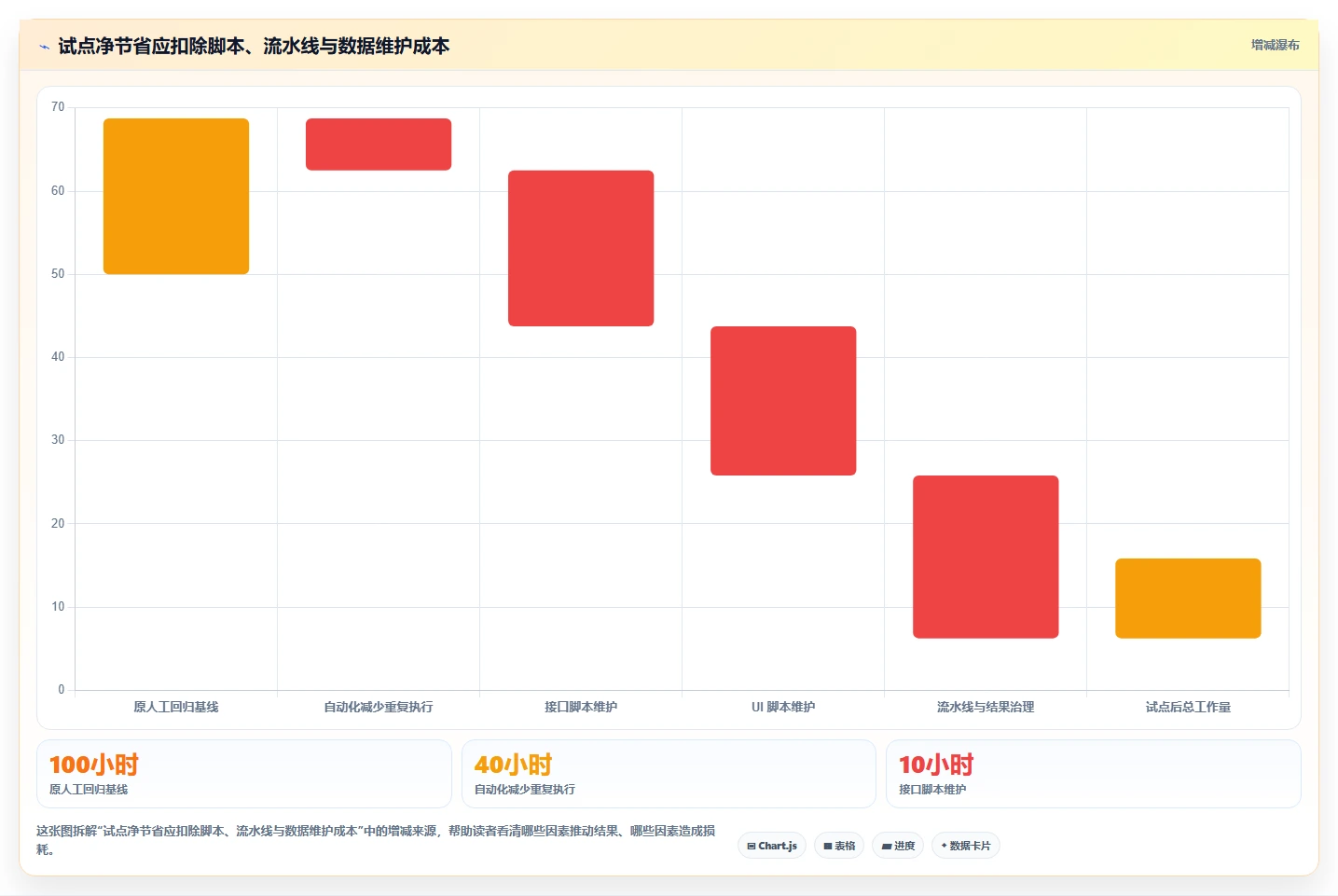Click the red 流水线与结果治理 bar
This screenshot has width=1338, height=896.
(x=986, y=557)
